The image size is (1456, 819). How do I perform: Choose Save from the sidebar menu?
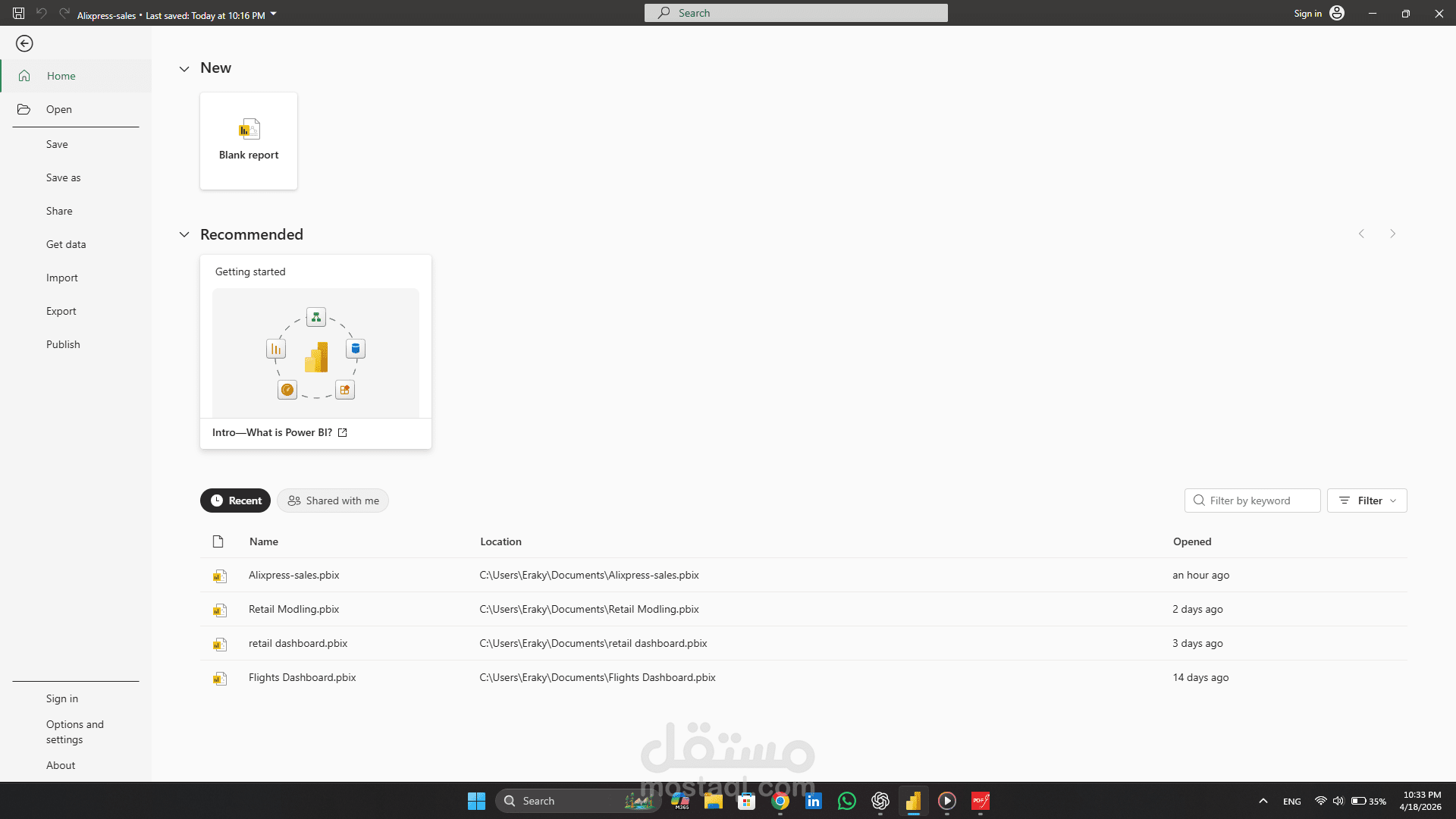coord(57,144)
